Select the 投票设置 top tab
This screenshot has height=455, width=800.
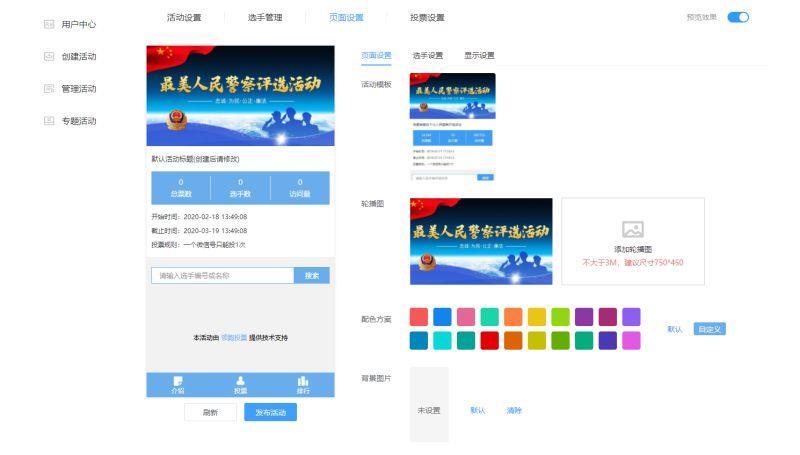point(427,17)
